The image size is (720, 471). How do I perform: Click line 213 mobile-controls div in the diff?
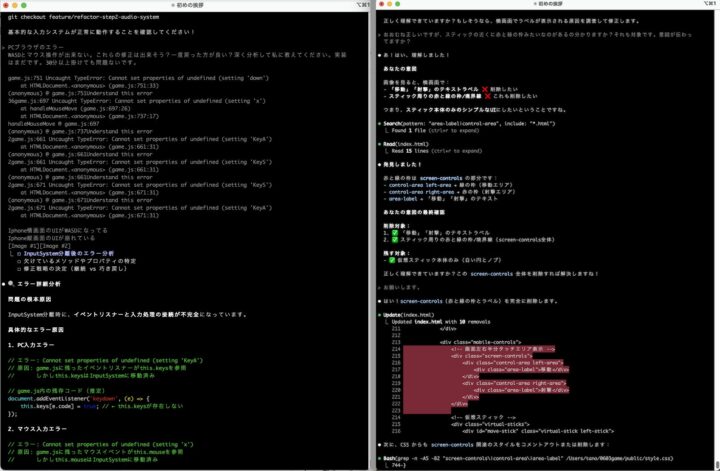[x=480, y=342]
